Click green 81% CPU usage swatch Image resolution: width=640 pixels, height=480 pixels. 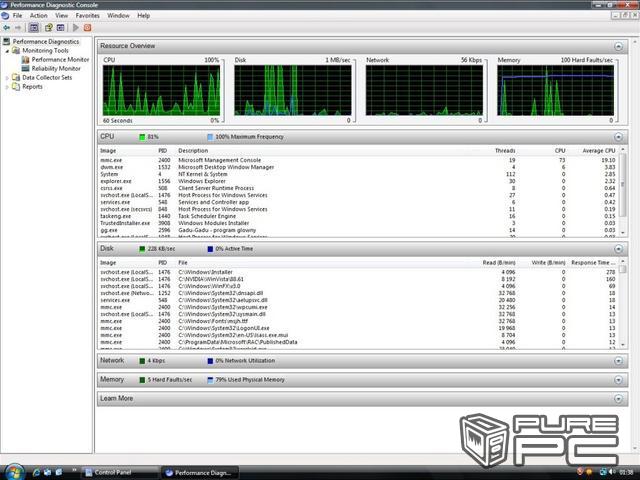tap(142, 137)
